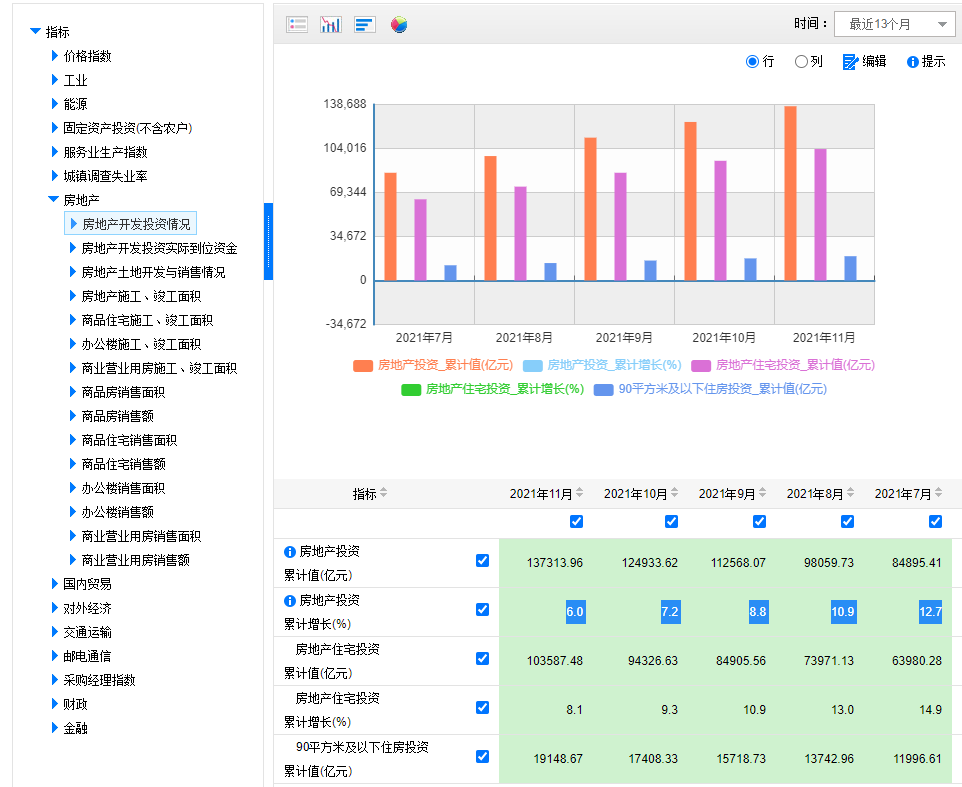Click the blue sidebar splitter handle
Image resolution: width=962 pixels, height=787 pixels.
pos(268,241)
